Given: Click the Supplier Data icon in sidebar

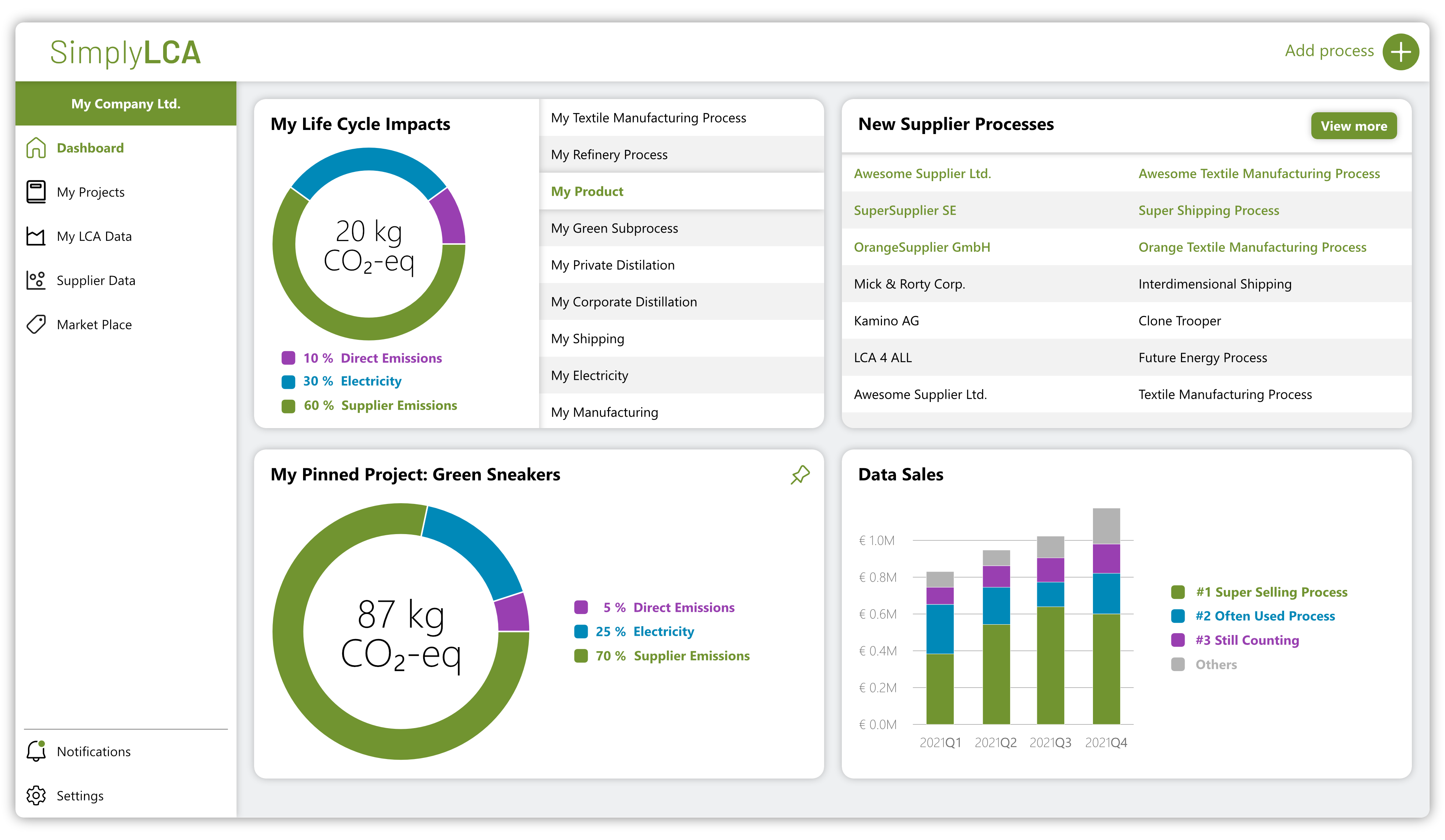Looking at the screenshot, I should pos(36,280).
